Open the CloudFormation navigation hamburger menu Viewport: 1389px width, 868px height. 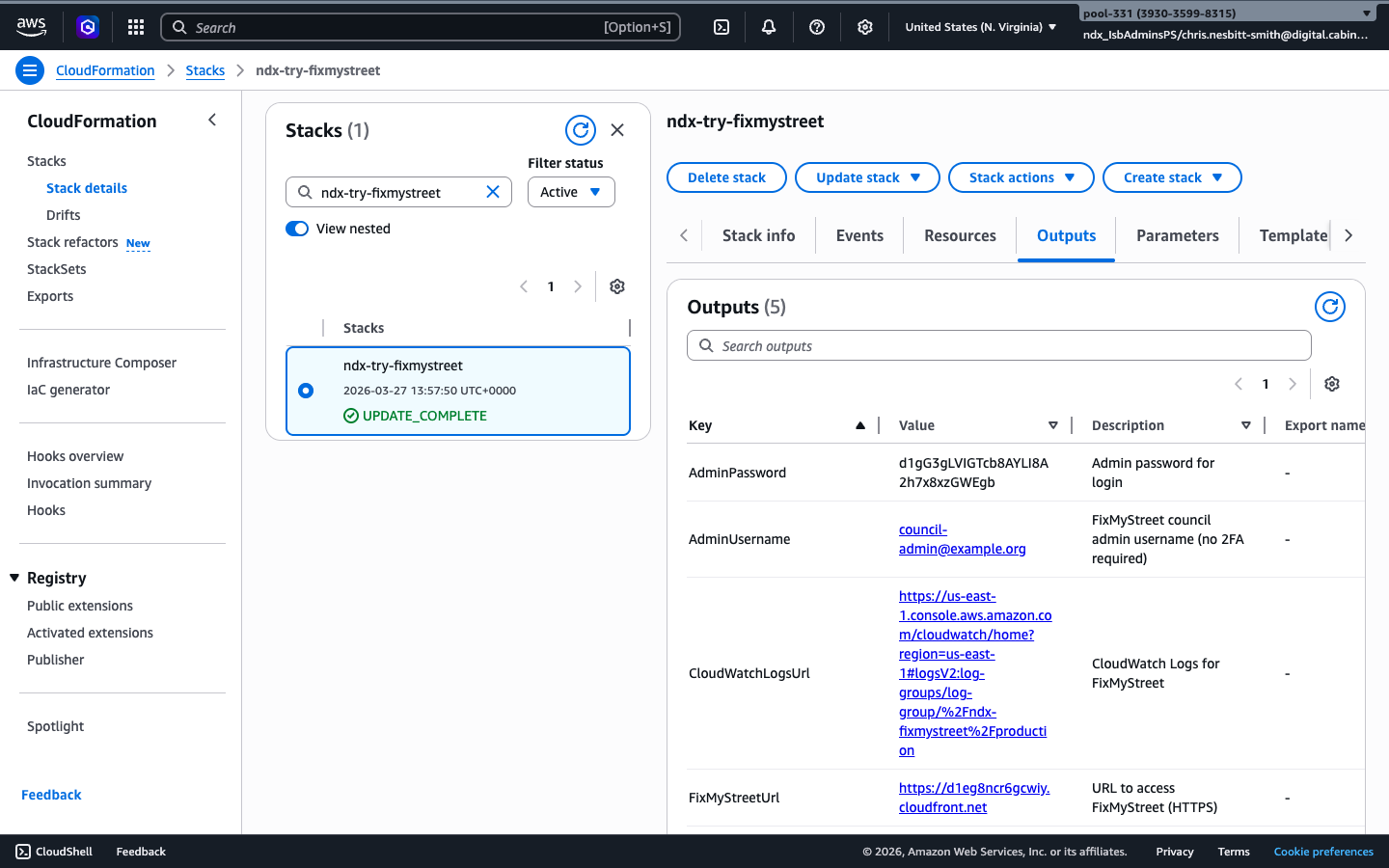point(30,69)
